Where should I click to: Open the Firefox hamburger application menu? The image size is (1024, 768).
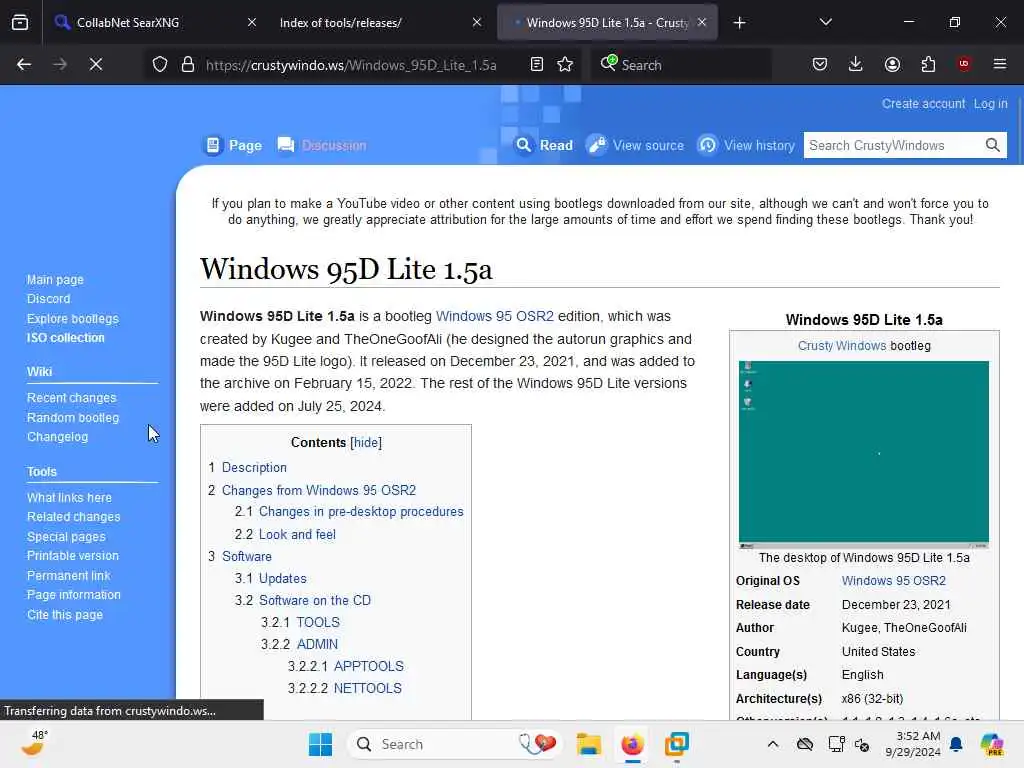[1000, 64]
